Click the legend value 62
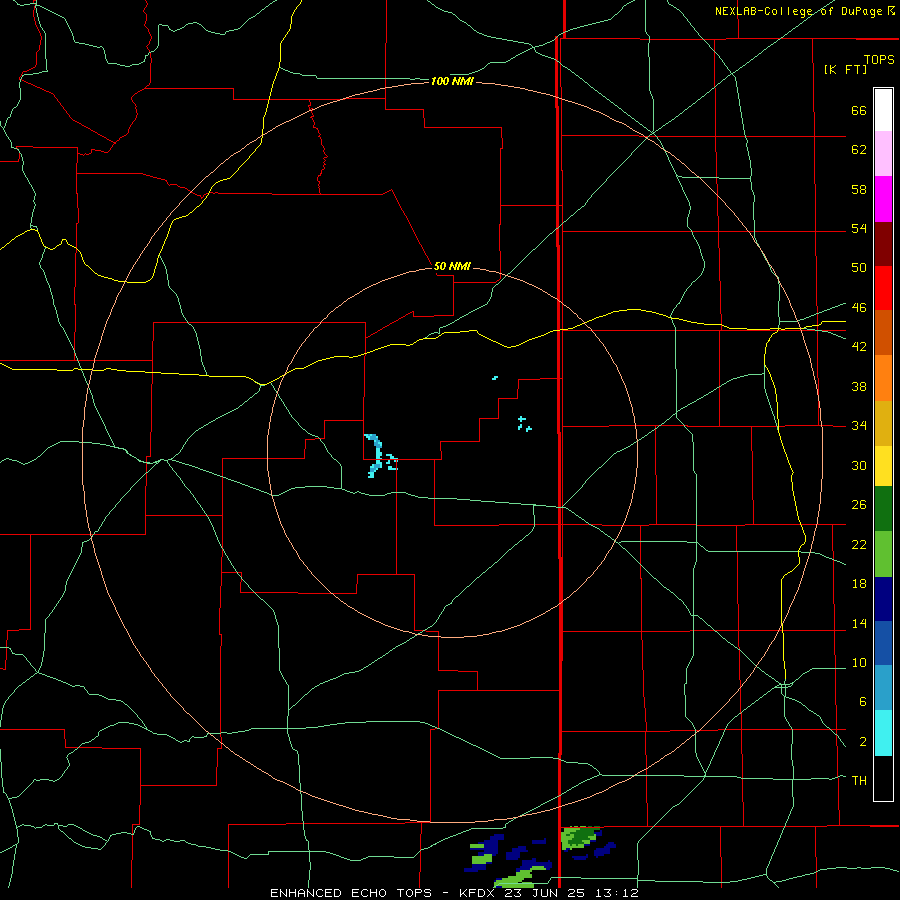This screenshot has width=900, height=900. tap(859, 150)
